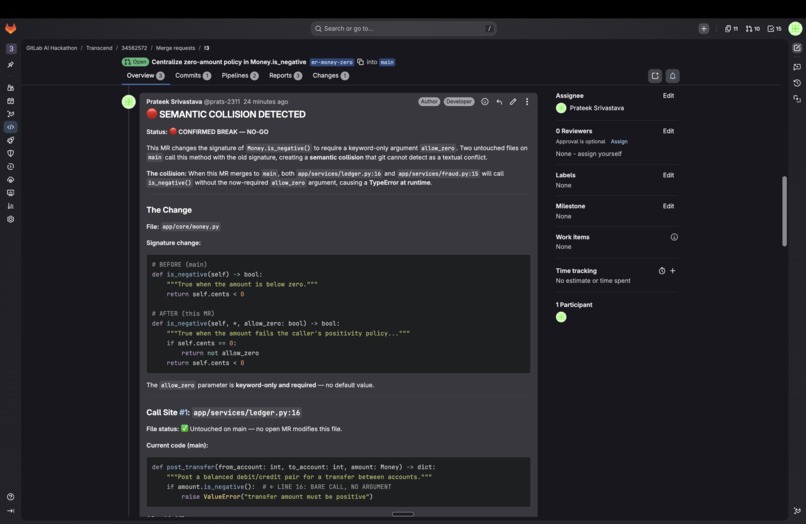Click horizontal drag handle below code block
Viewport: 806px width, 524px height.
pos(402,514)
